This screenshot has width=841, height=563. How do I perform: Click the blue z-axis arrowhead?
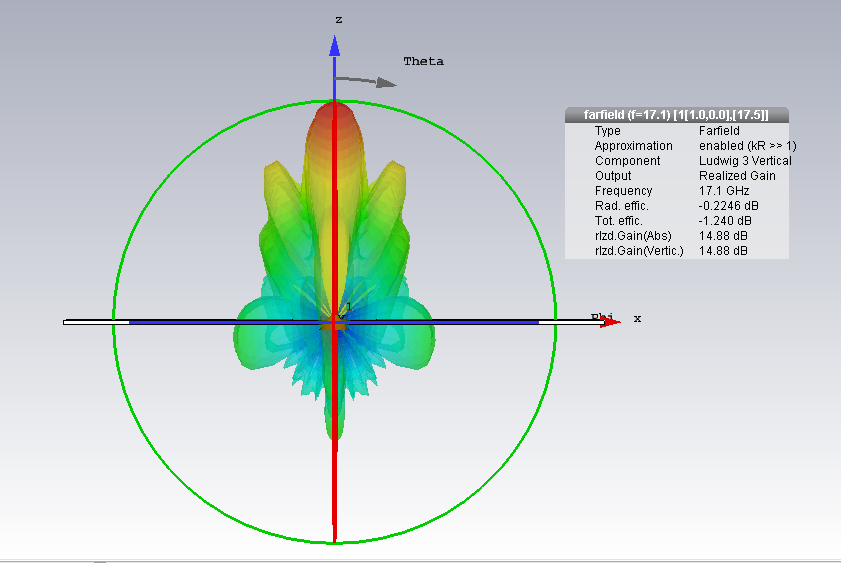(x=335, y=46)
